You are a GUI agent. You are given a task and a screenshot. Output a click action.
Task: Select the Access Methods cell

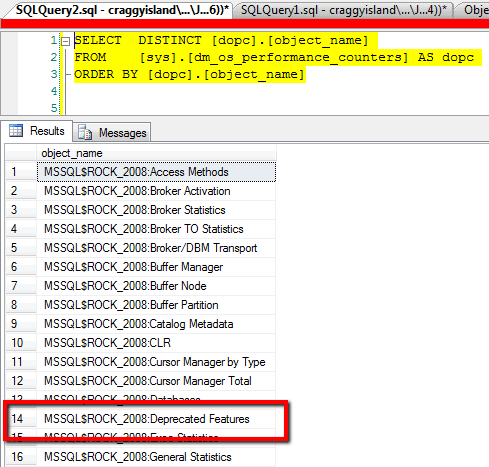[x=156, y=172]
